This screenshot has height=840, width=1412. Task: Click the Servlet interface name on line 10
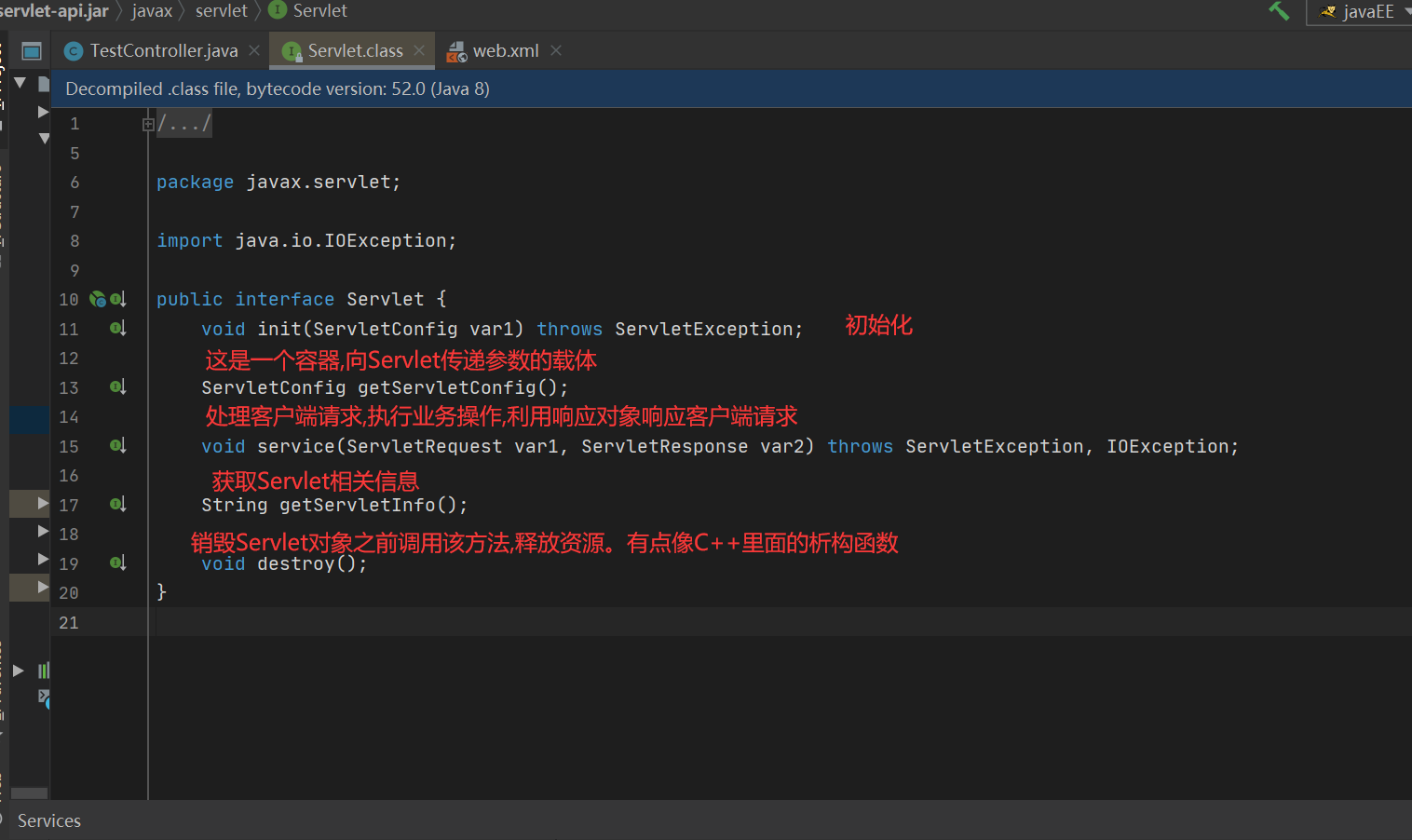pos(386,300)
